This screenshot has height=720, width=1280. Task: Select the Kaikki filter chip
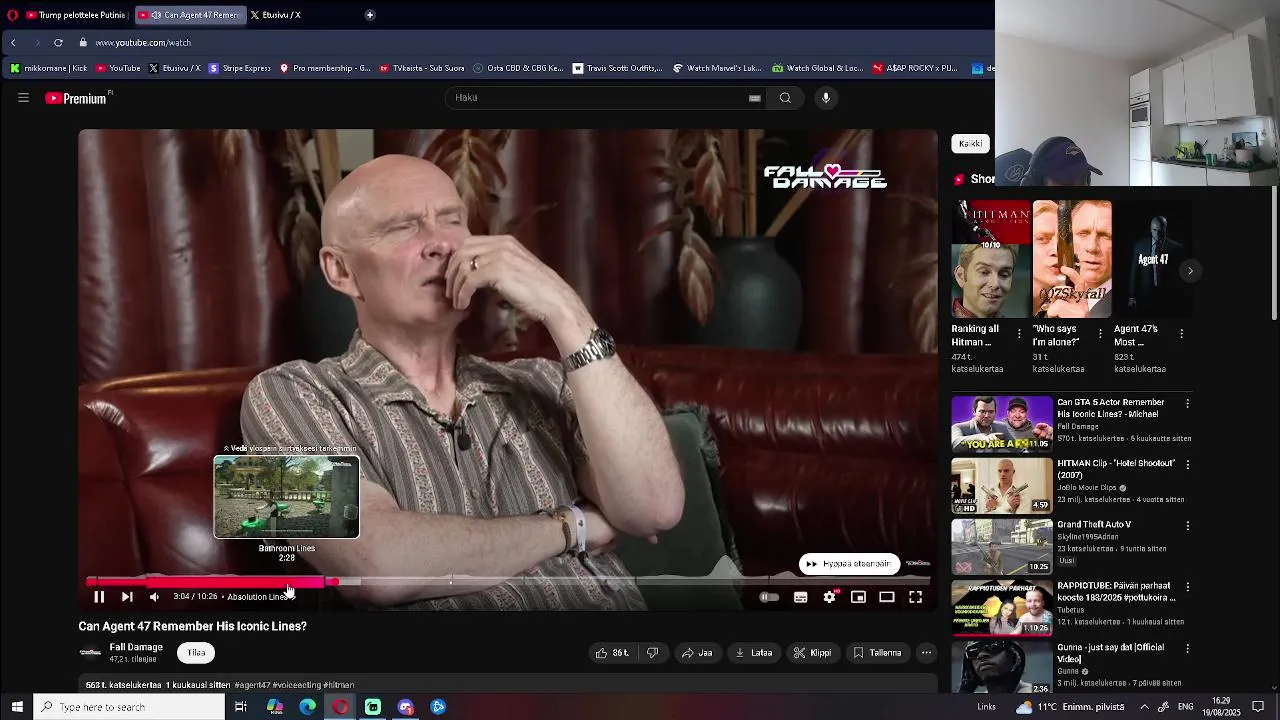tap(970, 144)
